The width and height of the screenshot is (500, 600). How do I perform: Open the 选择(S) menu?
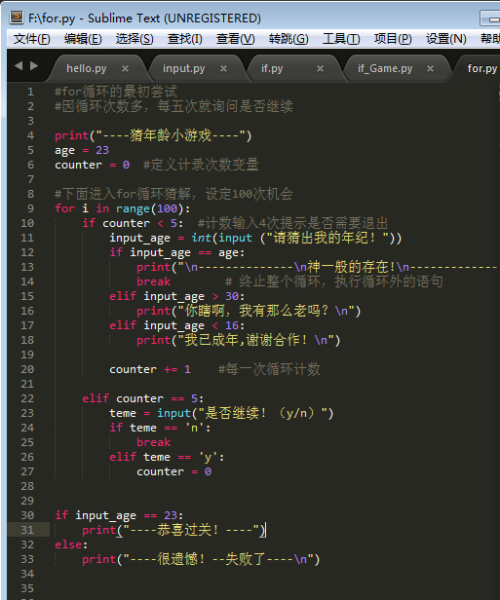click(x=134, y=39)
